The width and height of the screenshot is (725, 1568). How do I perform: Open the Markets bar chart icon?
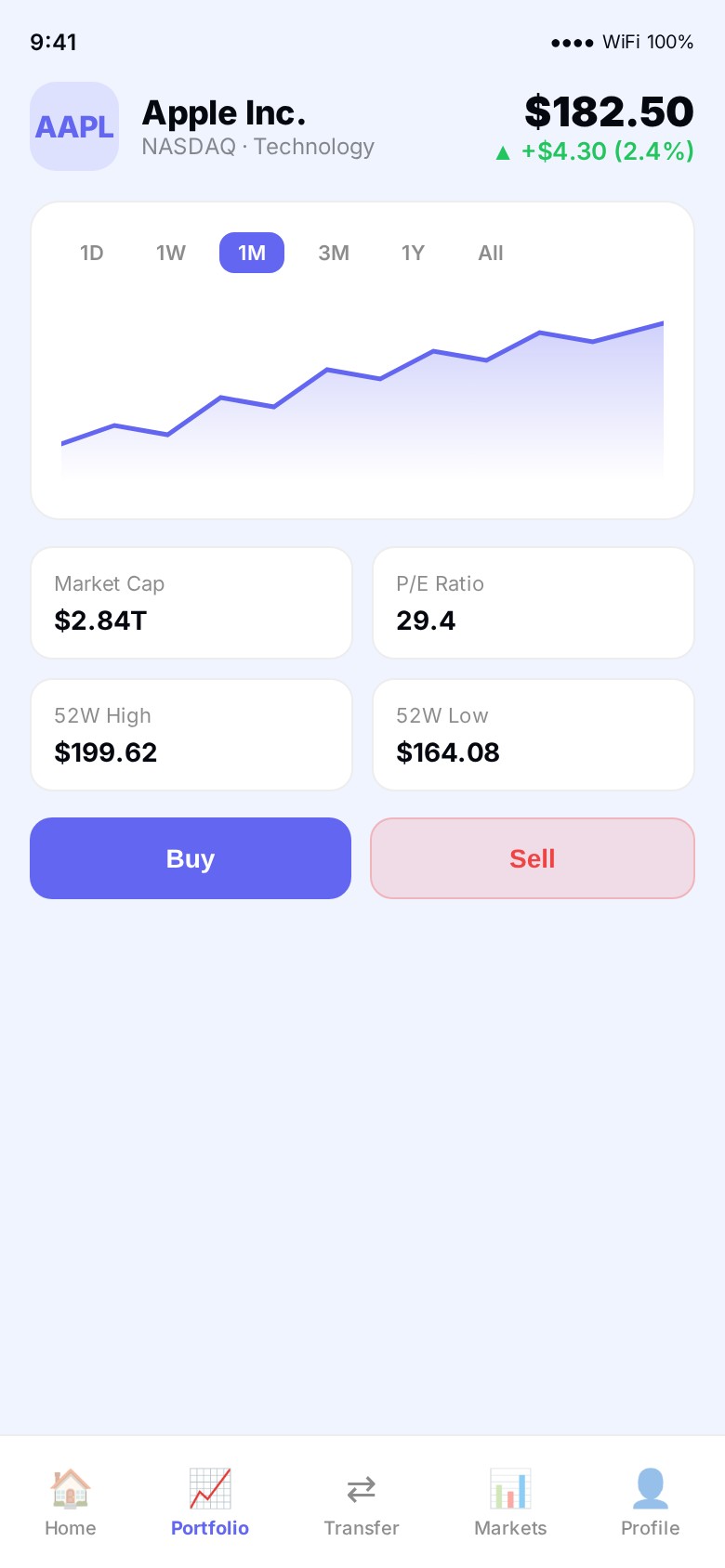tap(510, 1488)
